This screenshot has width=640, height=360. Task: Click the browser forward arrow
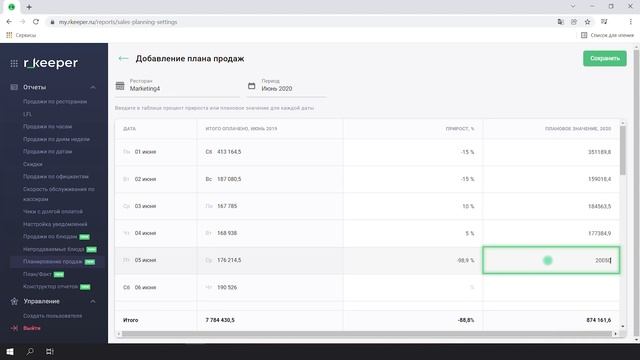(x=22, y=22)
